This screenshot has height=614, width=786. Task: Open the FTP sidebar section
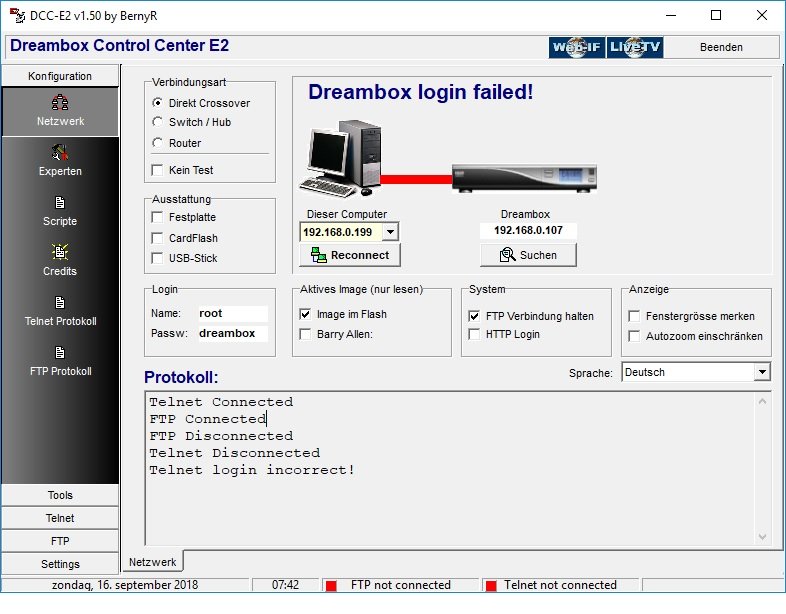[x=60, y=541]
